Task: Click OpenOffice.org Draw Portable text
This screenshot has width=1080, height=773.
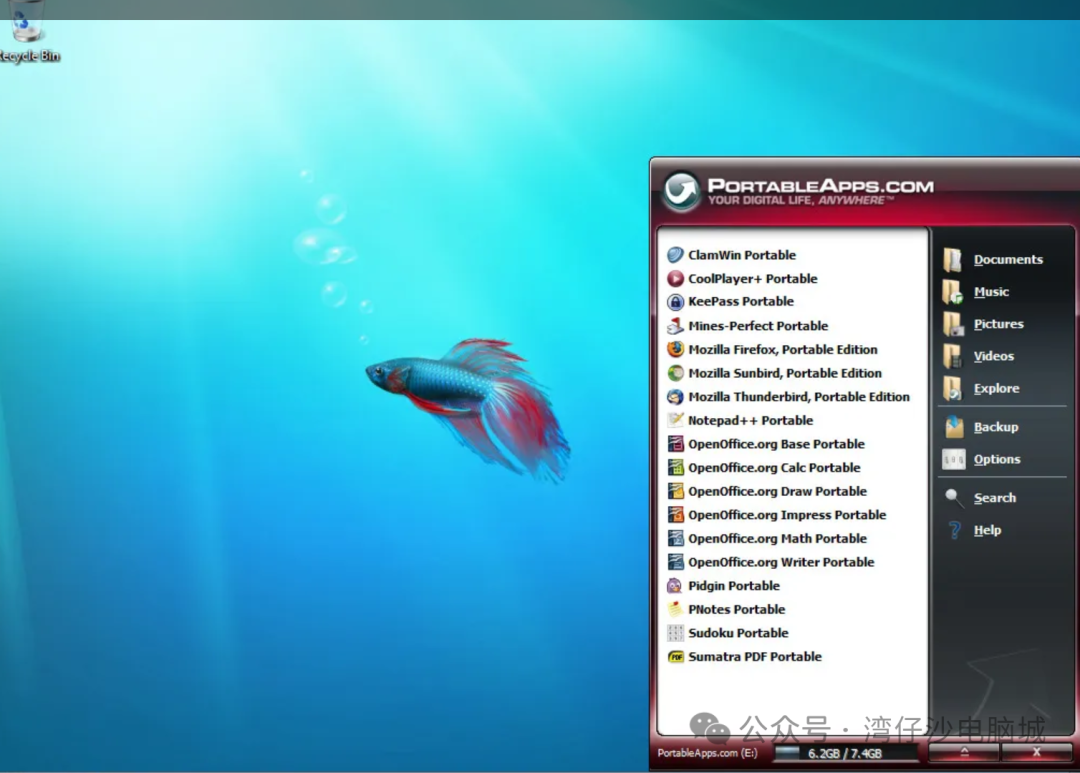Action: (778, 491)
